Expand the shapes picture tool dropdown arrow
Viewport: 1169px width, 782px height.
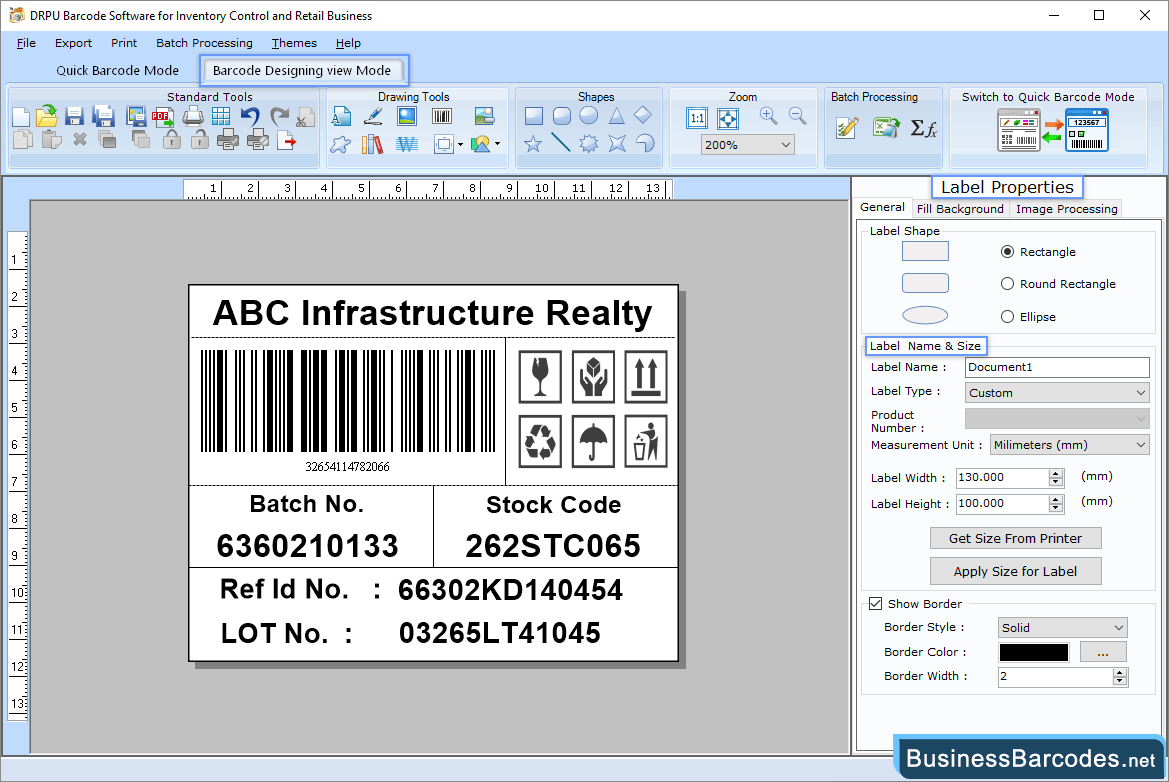497,144
